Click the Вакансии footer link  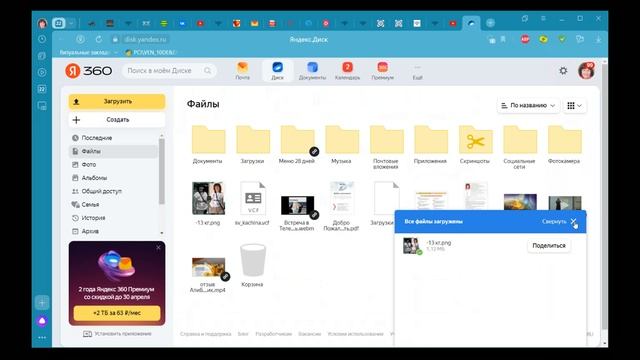point(309,334)
